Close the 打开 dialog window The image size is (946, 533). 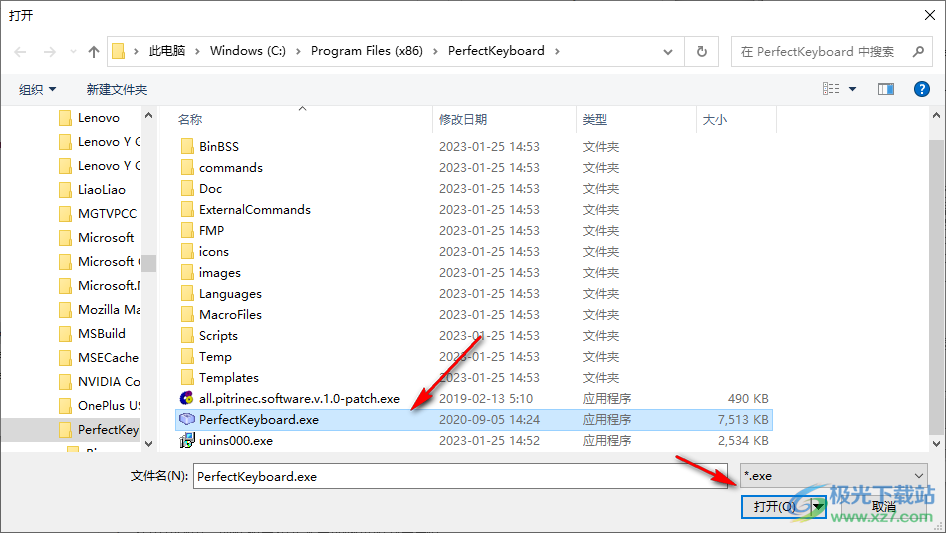click(930, 15)
